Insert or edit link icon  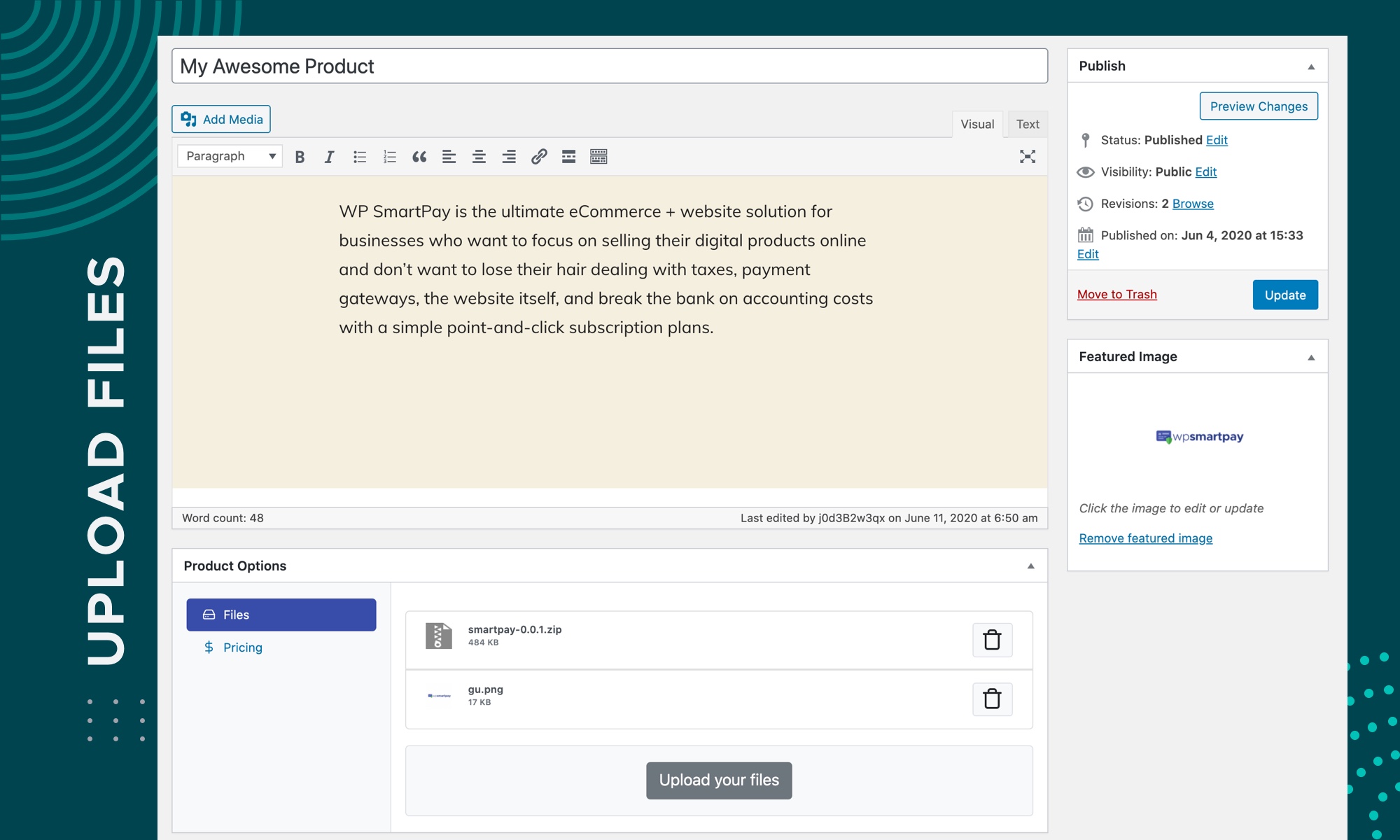coord(539,157)
